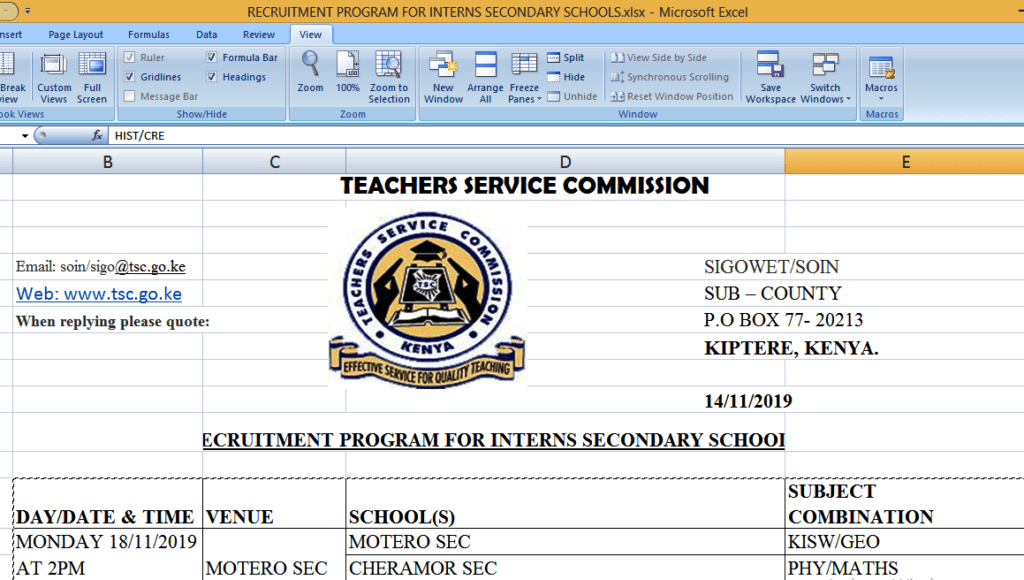Open the Zoom magnifier dialog

point(310,72)
